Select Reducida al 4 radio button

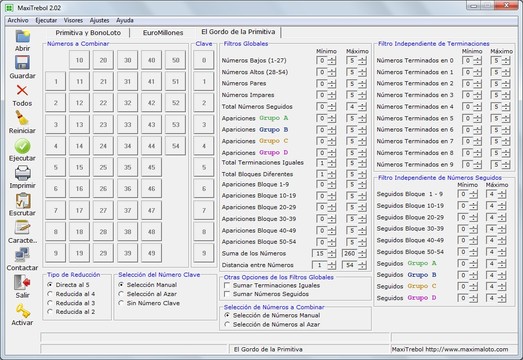click(50, 294)
